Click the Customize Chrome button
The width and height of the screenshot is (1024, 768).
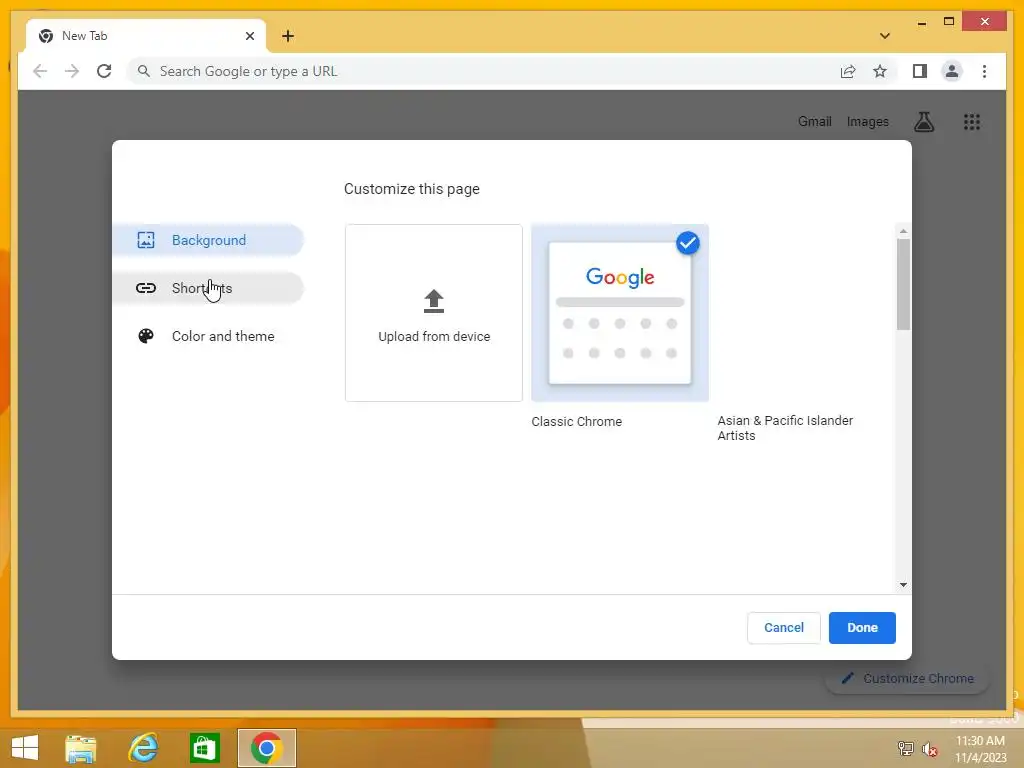point(907,679)
